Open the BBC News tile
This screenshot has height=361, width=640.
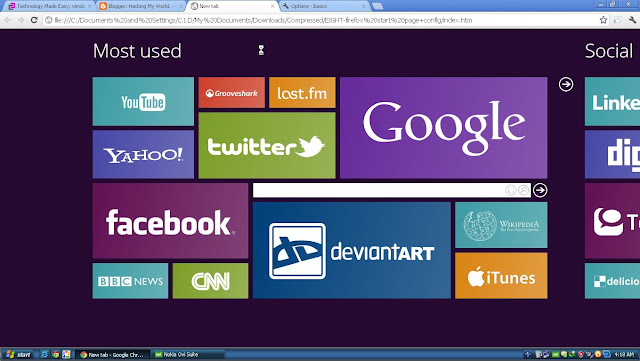[130, 281]
